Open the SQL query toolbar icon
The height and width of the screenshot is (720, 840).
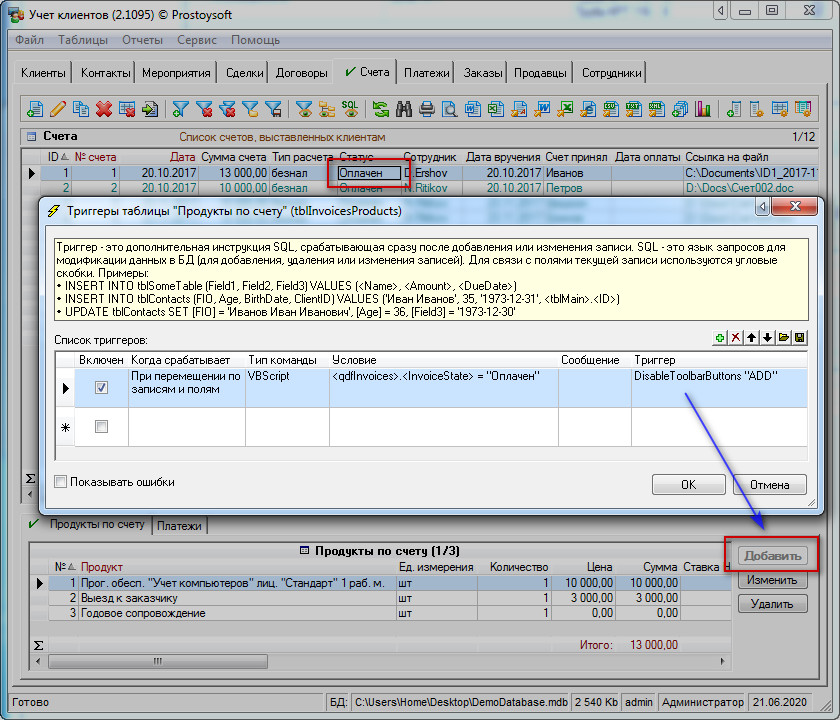pyautogui.click(x=350, y=108)
